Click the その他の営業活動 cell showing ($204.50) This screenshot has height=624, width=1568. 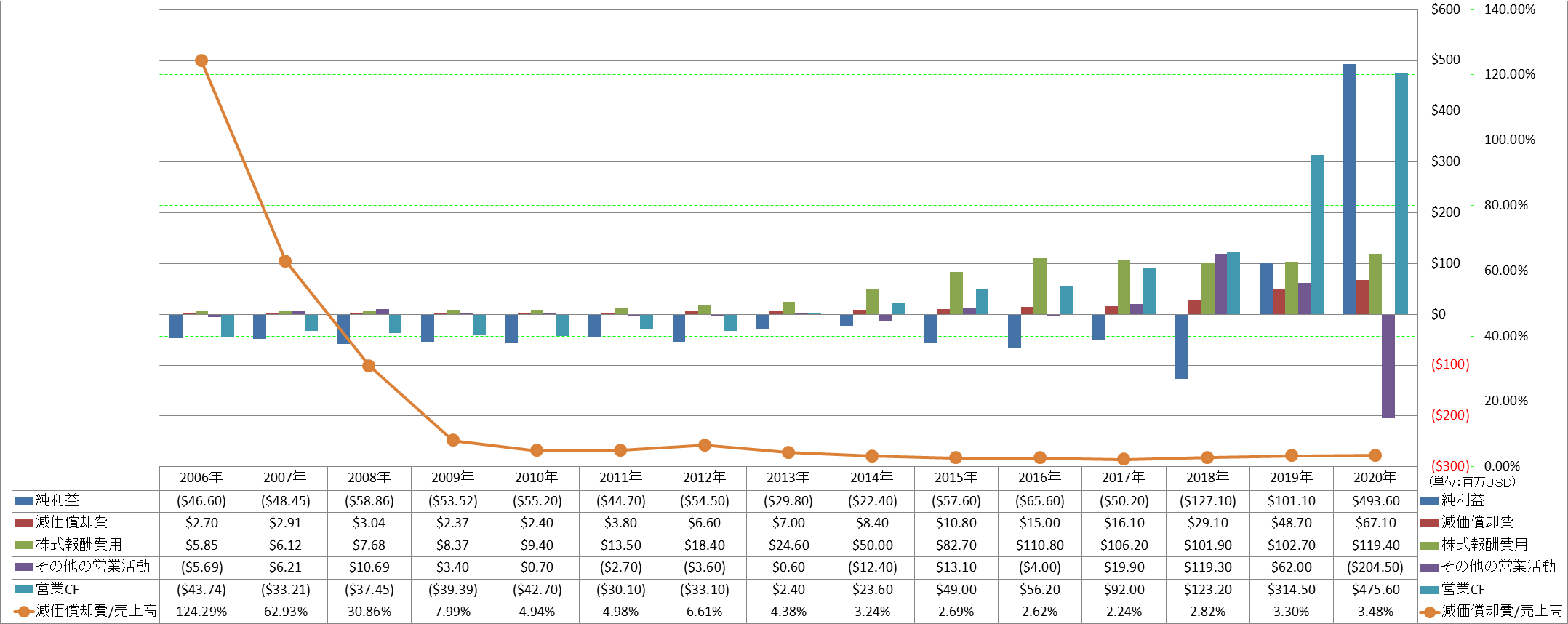(x=1375, y=567)
